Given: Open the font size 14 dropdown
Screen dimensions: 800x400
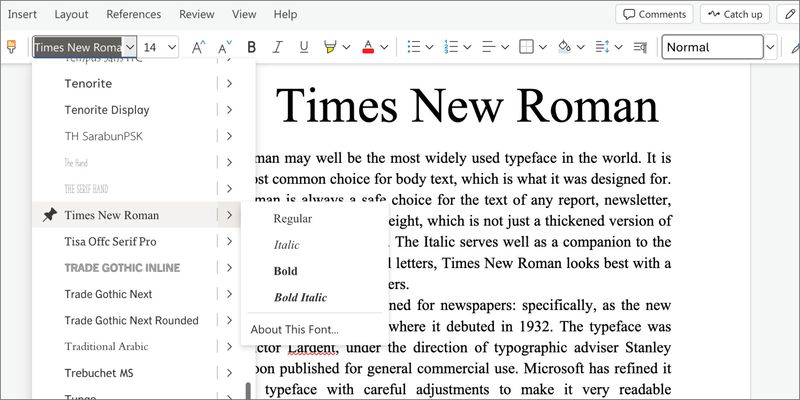Looking at the screenshot, I should click(172, 47).
